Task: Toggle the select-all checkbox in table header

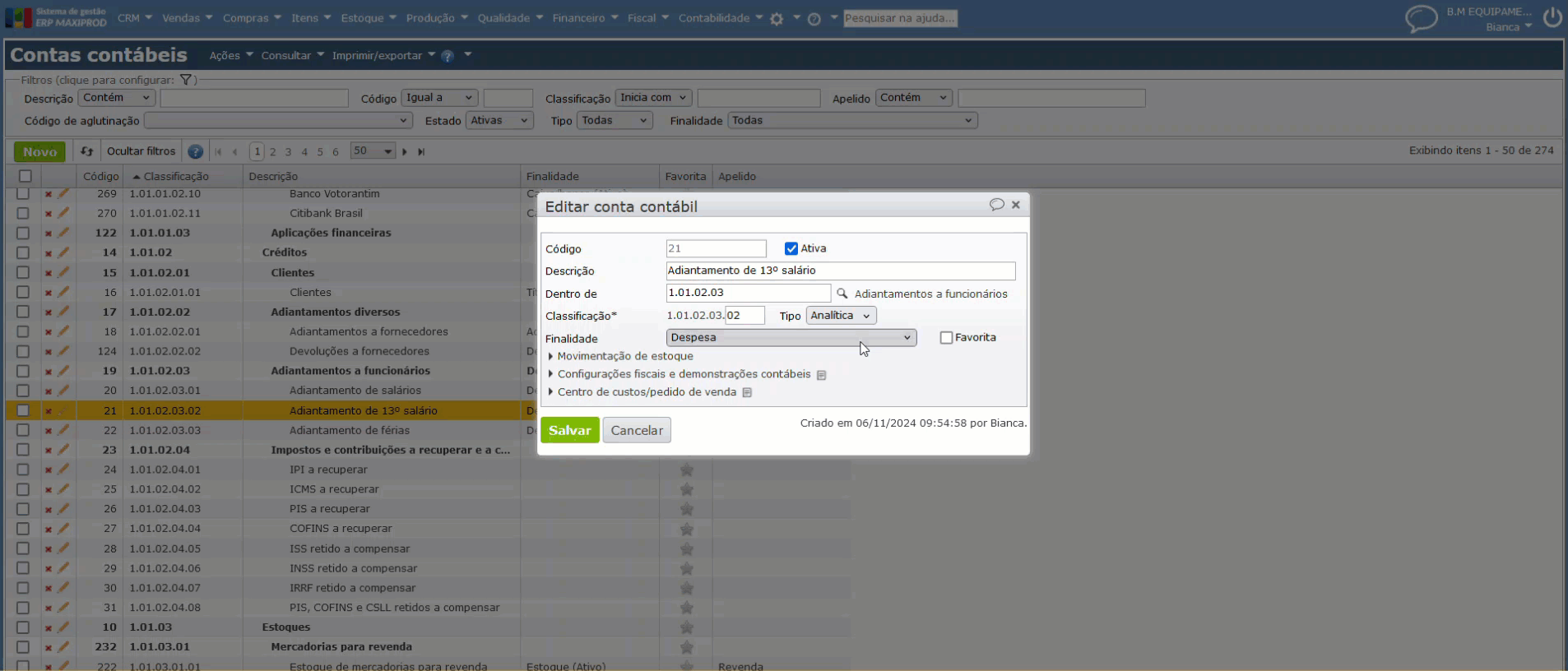Action: click(x=26, y=176)
